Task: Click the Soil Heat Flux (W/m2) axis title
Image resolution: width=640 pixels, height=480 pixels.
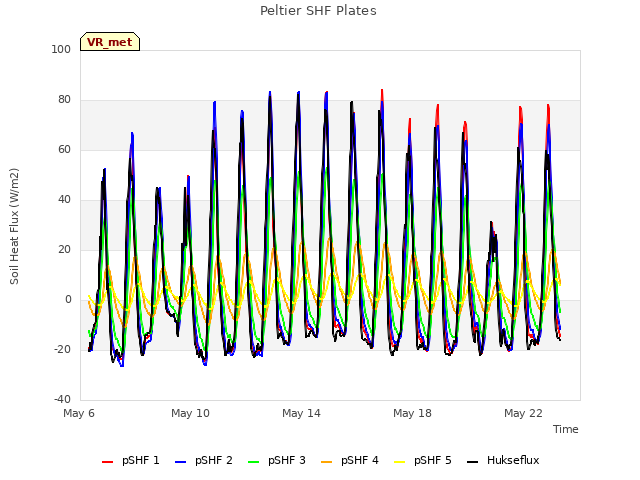Action: pyautogui.click(x=14, y=226)
